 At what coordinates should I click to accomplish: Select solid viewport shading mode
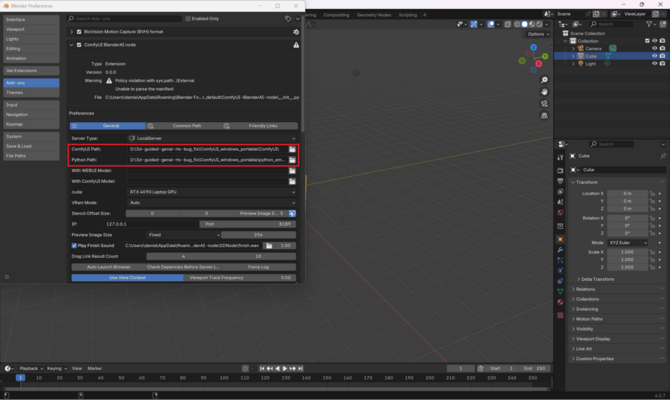coord(524,24)
